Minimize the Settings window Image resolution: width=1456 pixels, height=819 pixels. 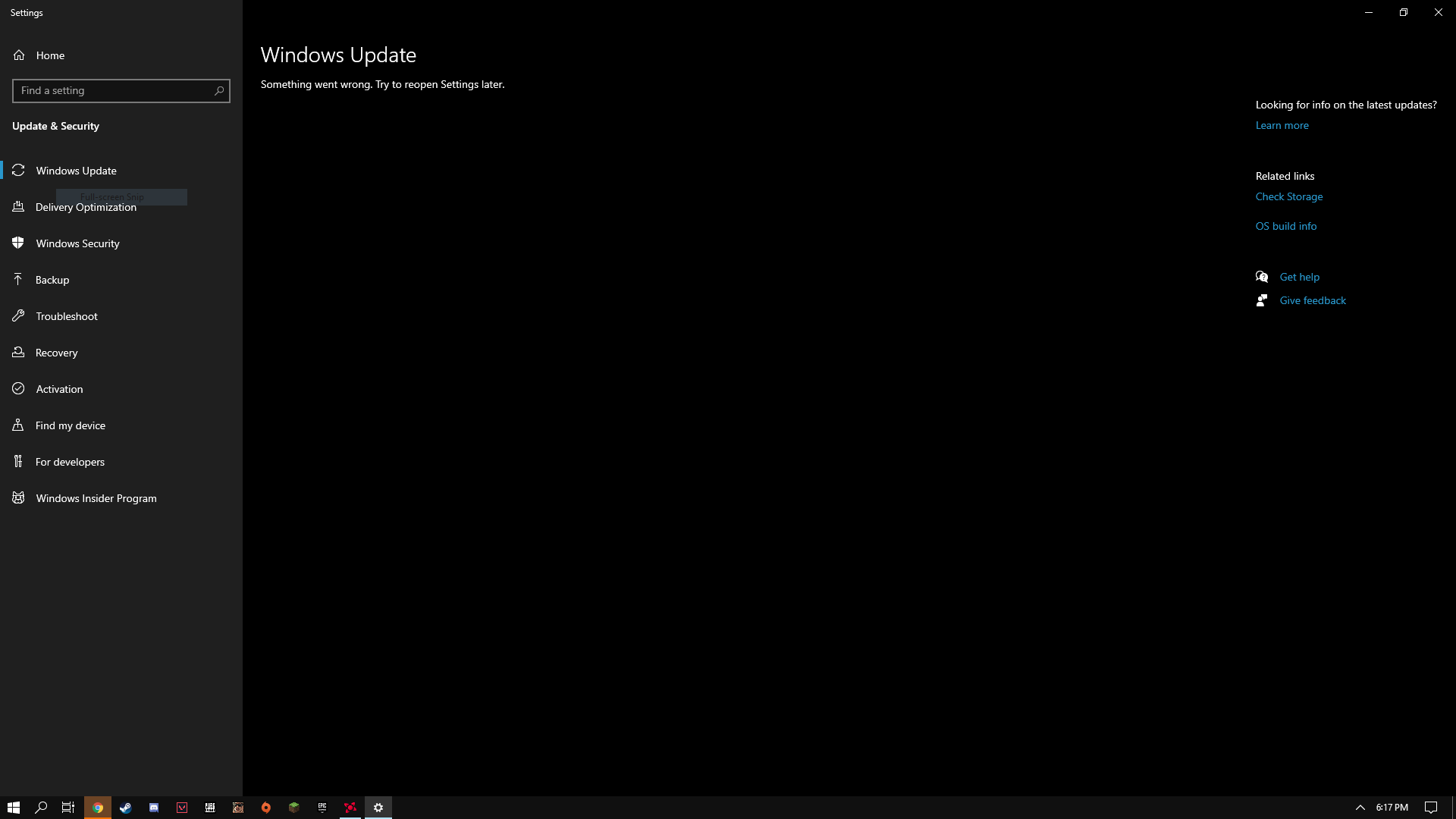(1369, 12)
